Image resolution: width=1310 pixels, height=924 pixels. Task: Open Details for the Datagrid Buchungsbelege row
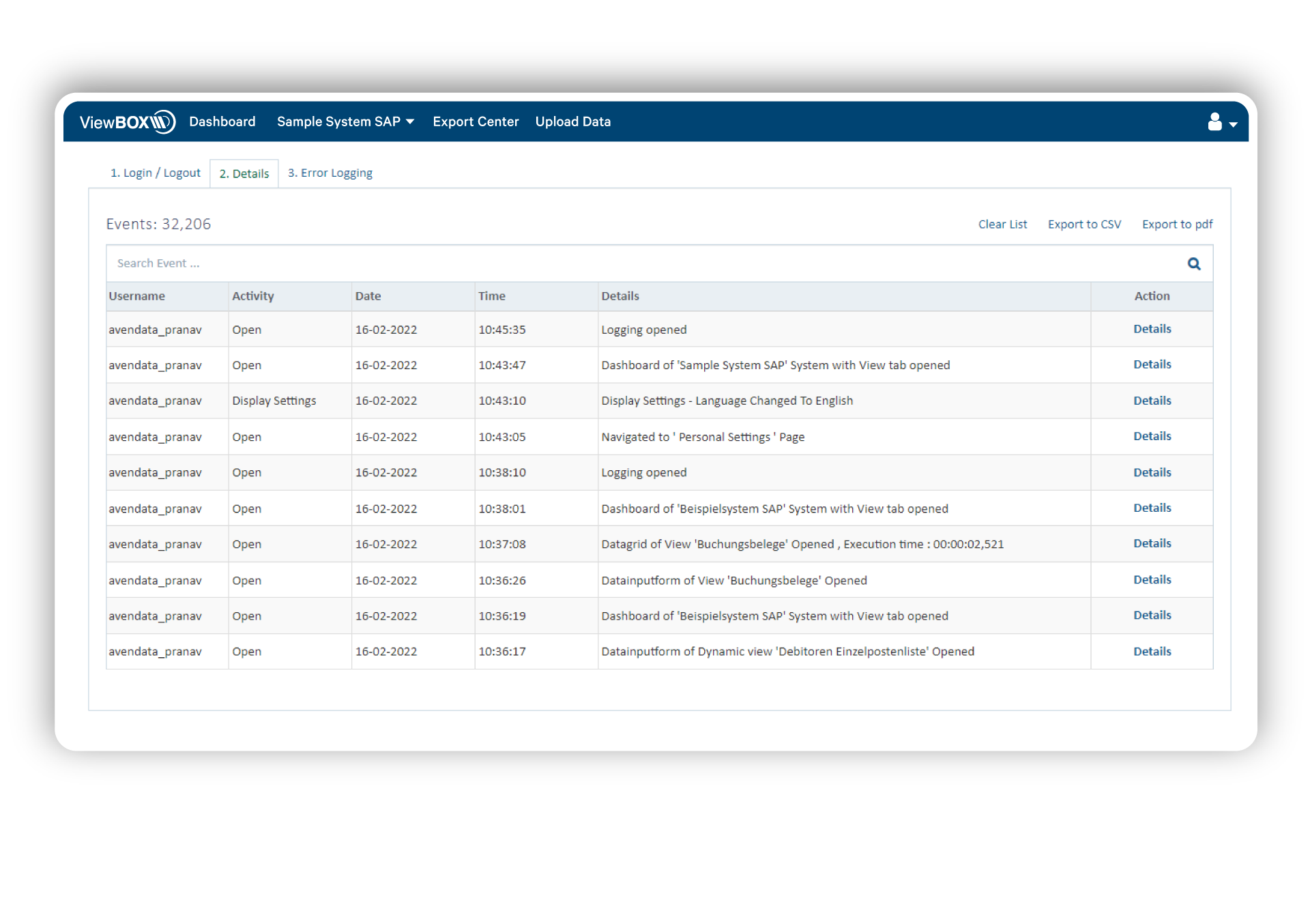coord(1152,543)
